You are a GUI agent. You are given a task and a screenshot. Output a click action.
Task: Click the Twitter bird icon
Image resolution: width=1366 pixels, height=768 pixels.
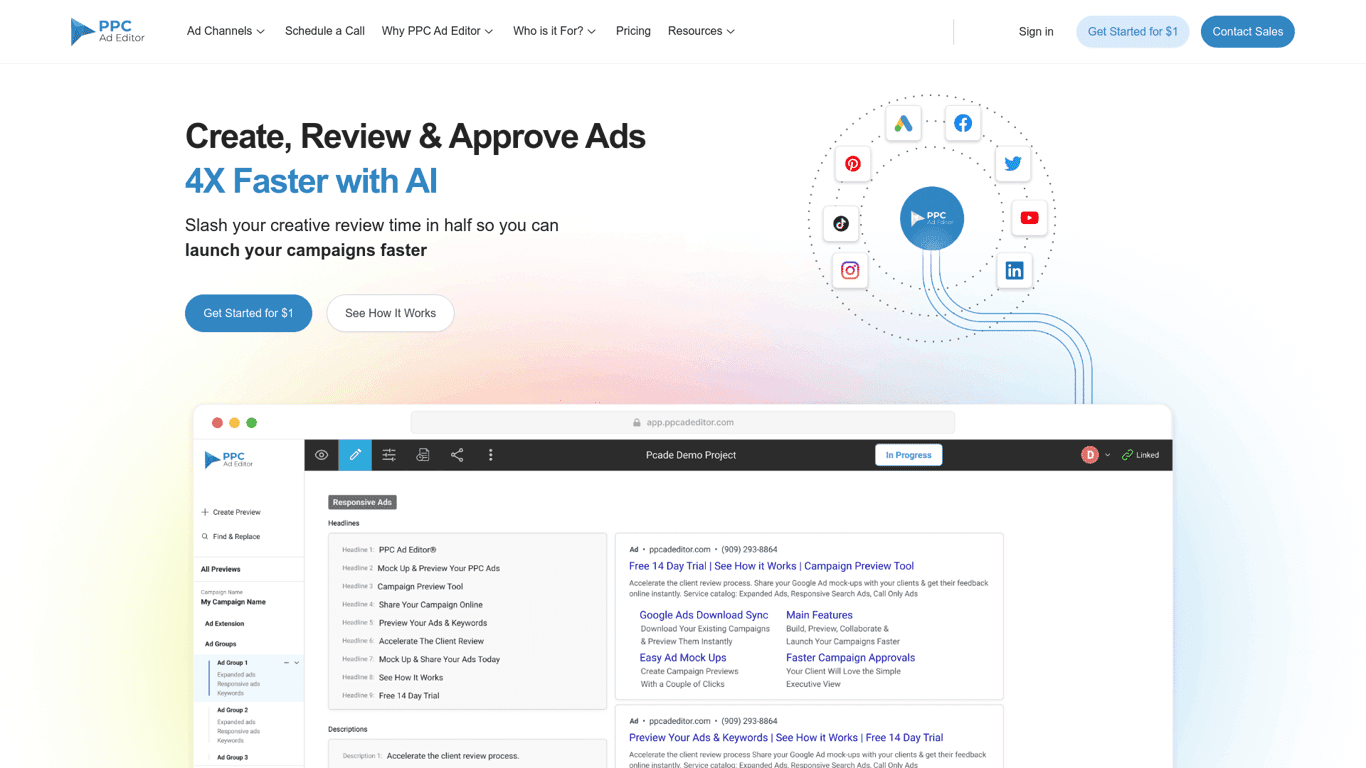tap(1013, 163)
